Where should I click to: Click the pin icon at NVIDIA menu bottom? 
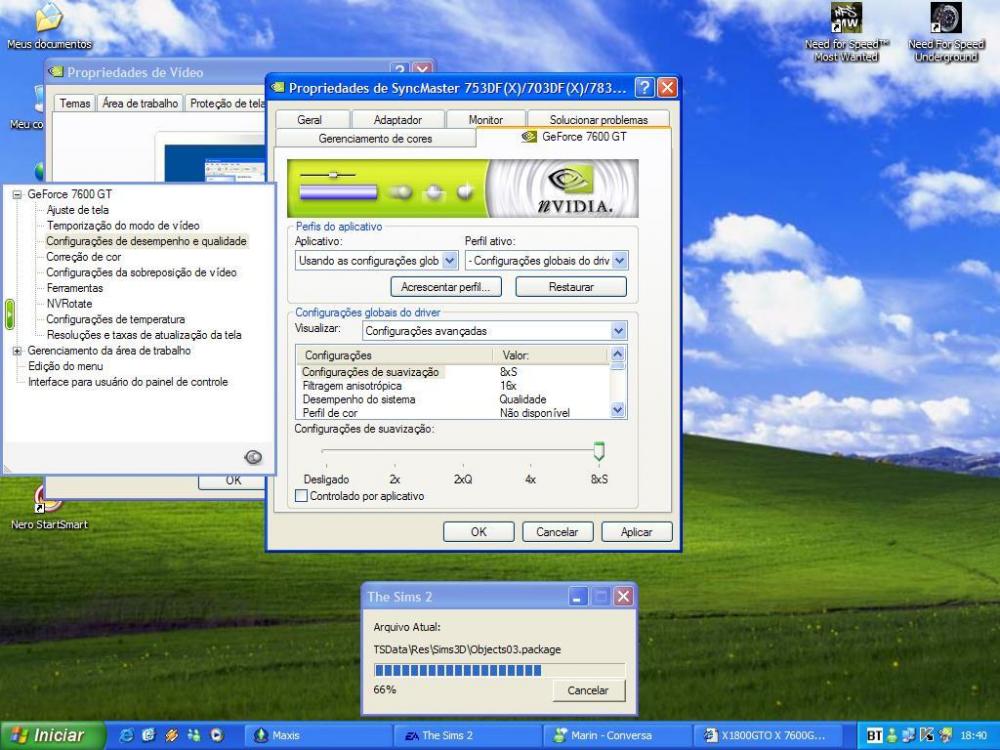point(253,457)
